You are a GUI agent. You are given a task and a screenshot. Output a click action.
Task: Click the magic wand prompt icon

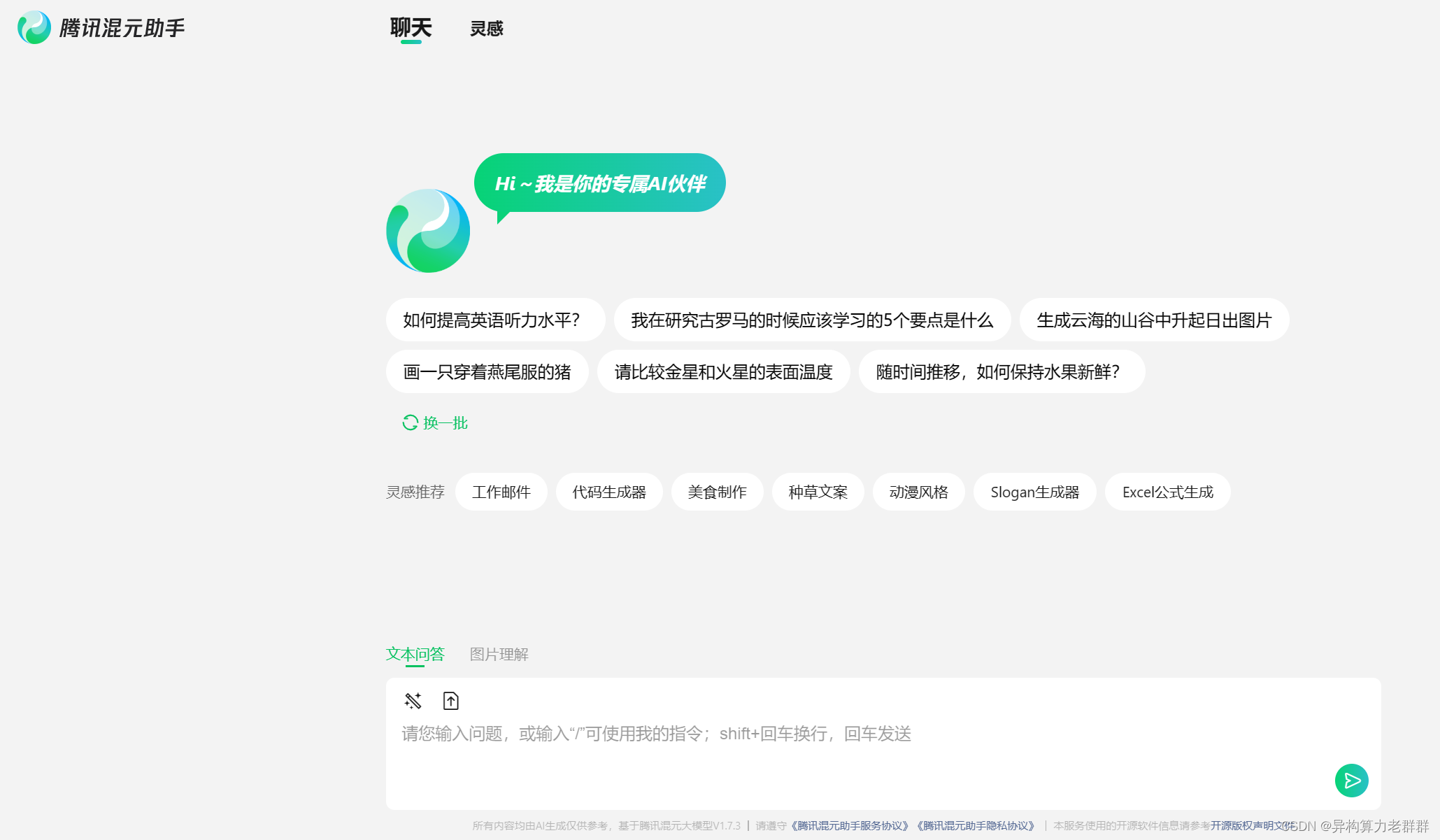(413, 700)
